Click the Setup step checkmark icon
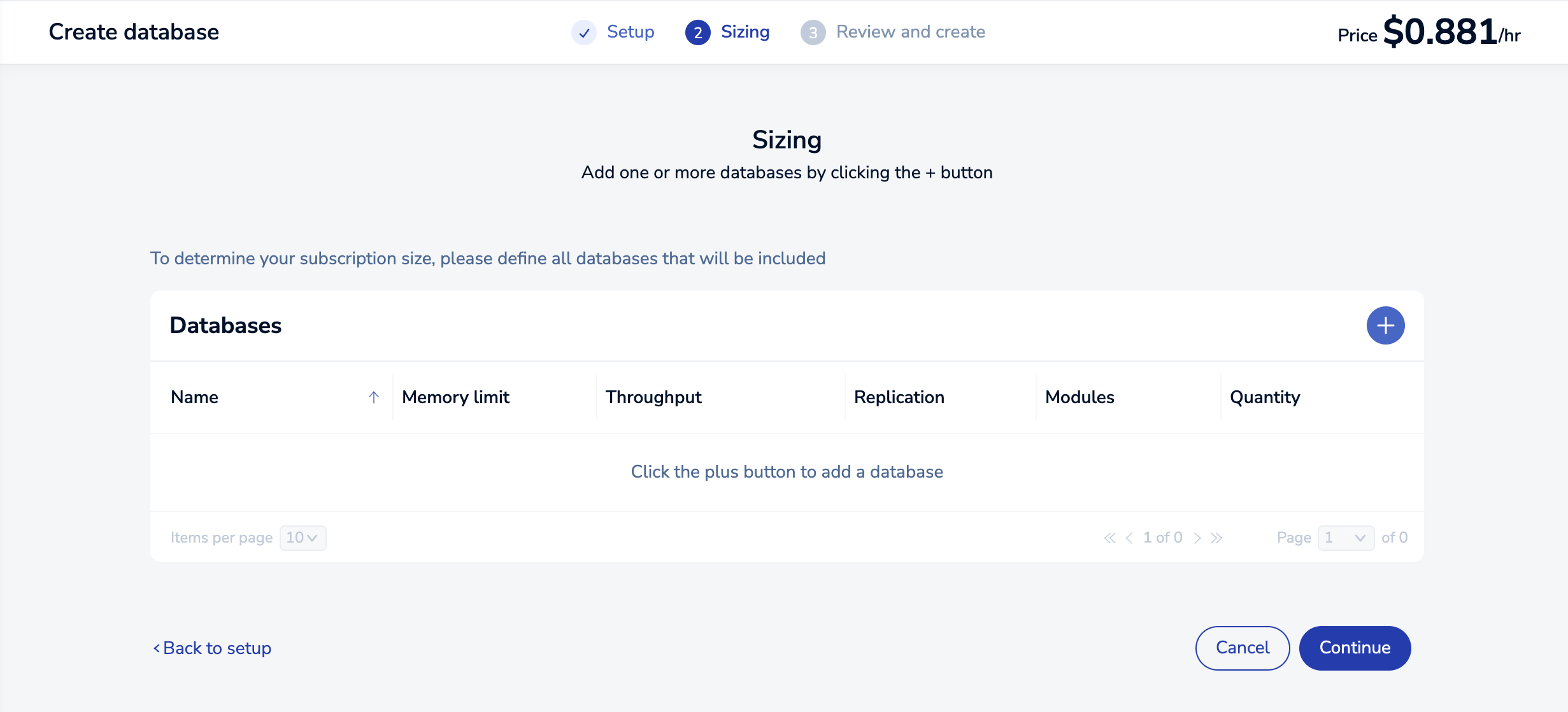The width and height of the screenshot is (1568, 712). point(583,32)
